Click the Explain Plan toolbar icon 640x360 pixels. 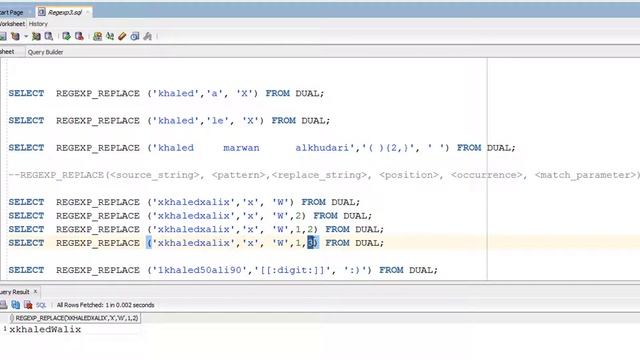point(15,36)
